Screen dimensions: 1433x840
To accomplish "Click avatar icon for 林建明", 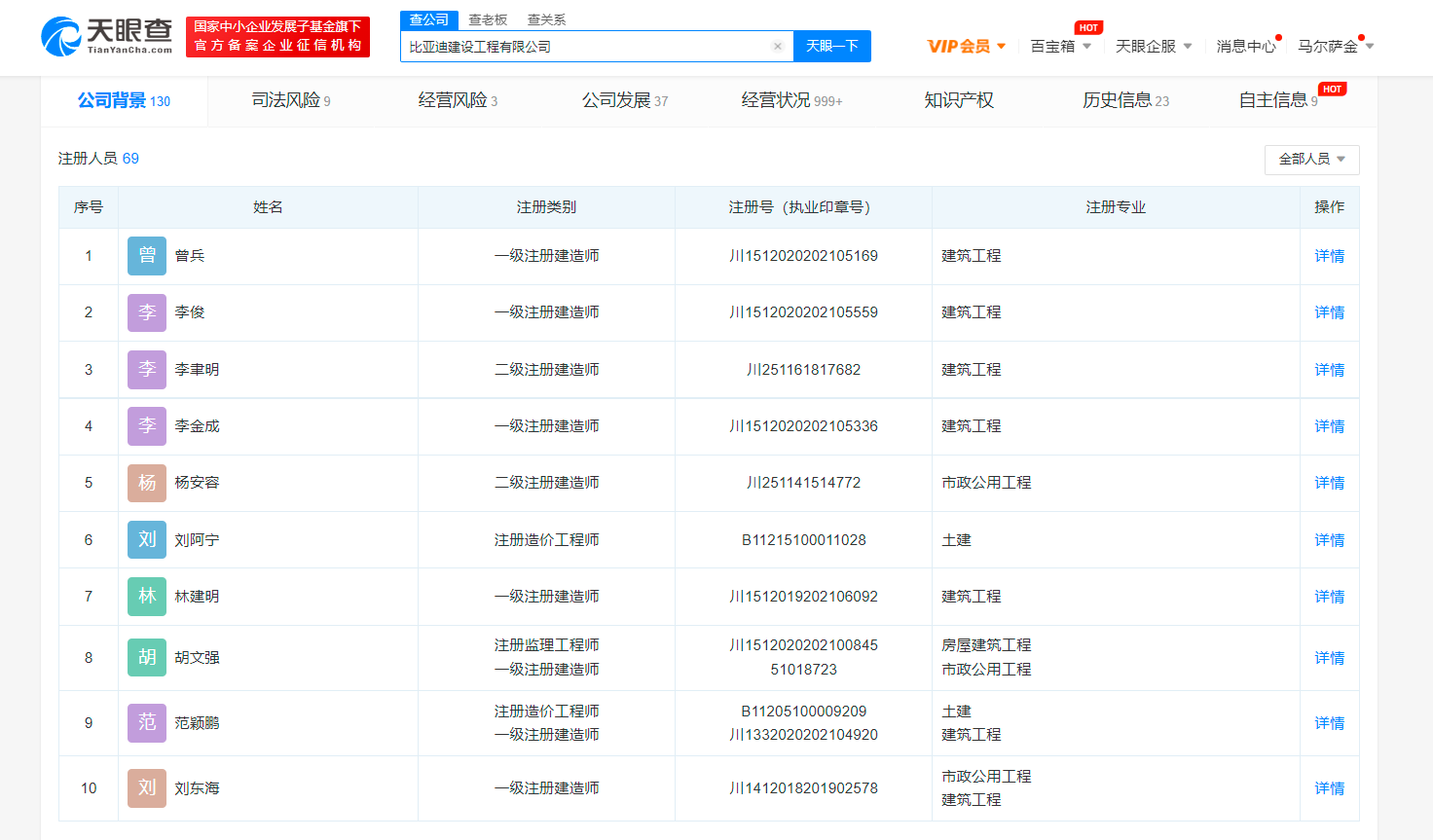I will tap(147, 597).
